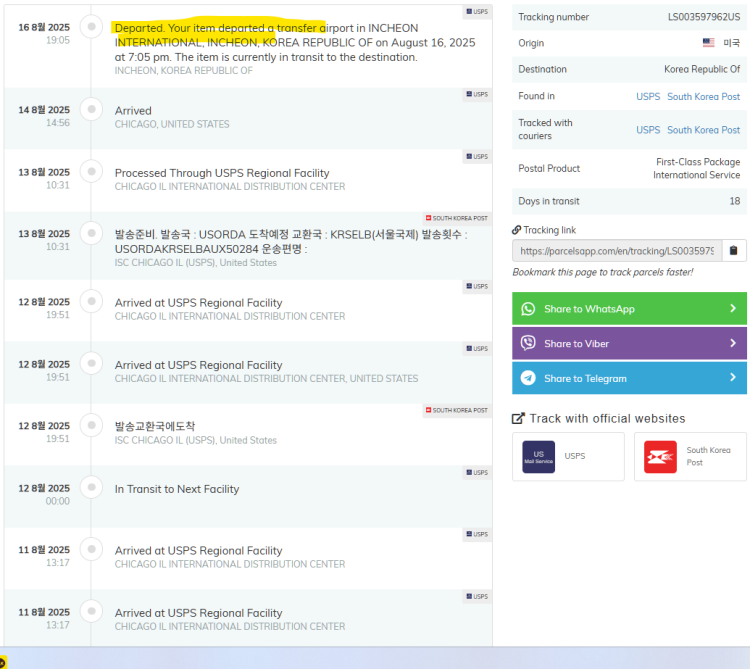This screenshot has height=669, width=750.
Task: Click 'INCHEON, KOREA REPUBLIC OF' location text
Action: (183, 71)
